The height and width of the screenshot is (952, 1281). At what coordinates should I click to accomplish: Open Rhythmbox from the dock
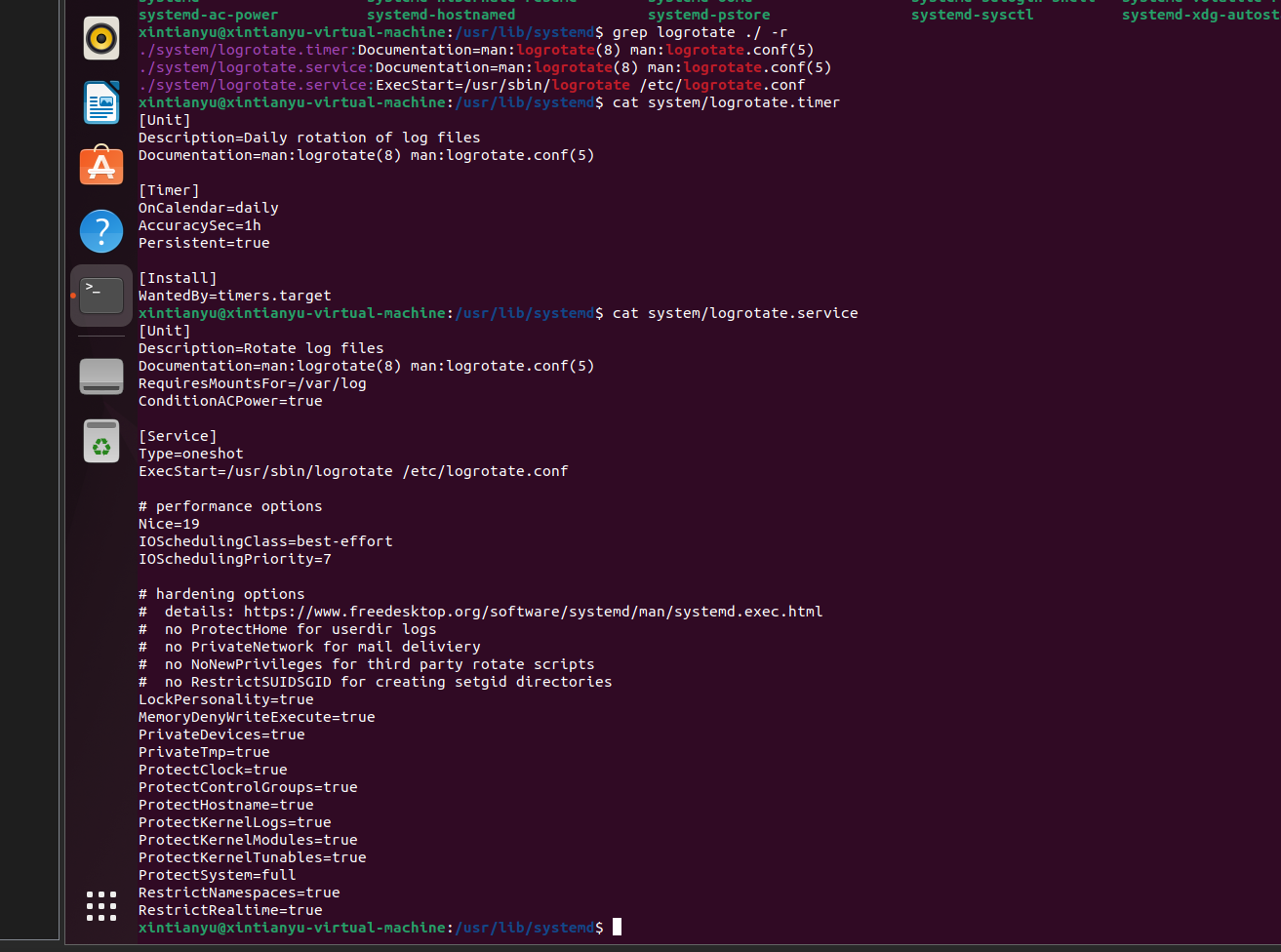(100, 38)
